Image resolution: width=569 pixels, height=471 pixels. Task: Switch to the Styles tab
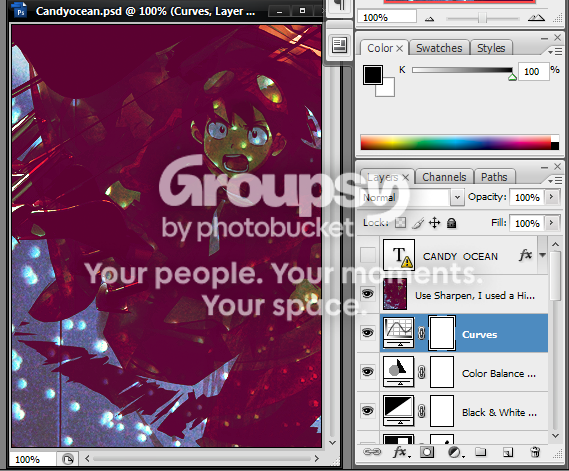click(491, 48)
